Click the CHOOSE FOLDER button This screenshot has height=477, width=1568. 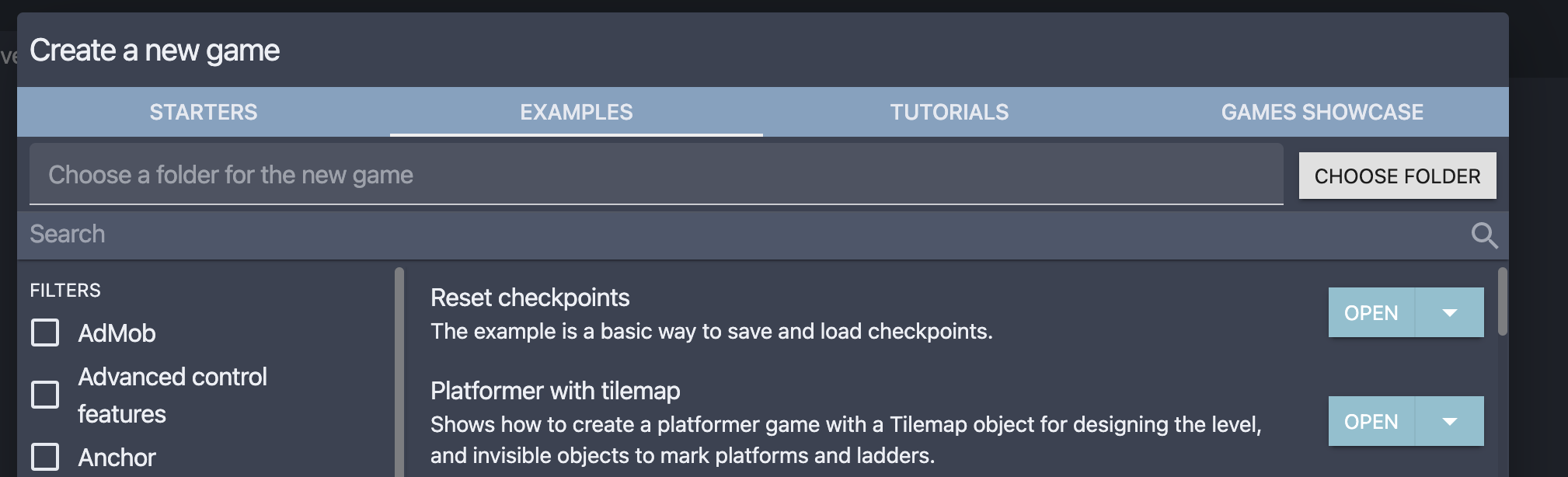1396,175
